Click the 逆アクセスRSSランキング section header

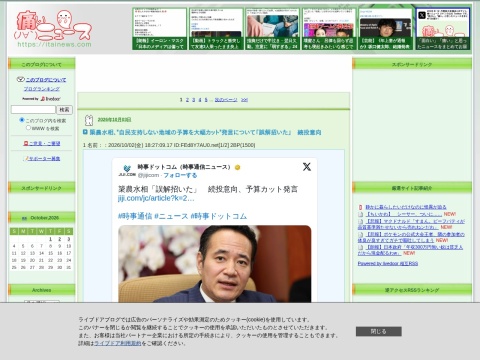(412, 290)
